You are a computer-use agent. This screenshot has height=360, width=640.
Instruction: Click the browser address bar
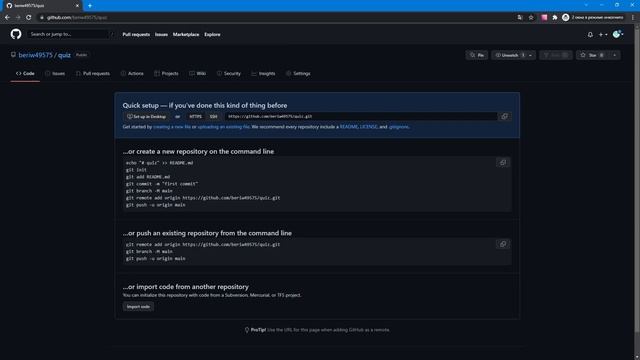pyautogui.click(x=273, y=18)
